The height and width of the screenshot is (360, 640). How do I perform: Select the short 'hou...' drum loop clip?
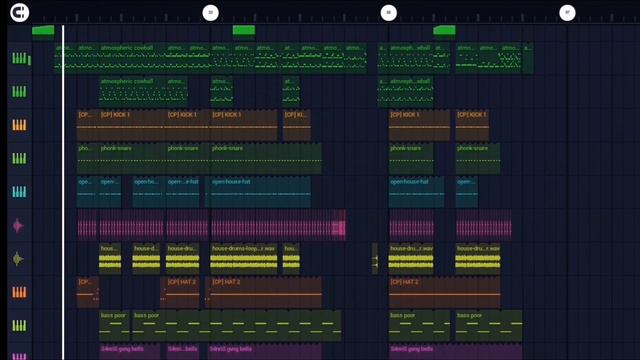[291, 259]
